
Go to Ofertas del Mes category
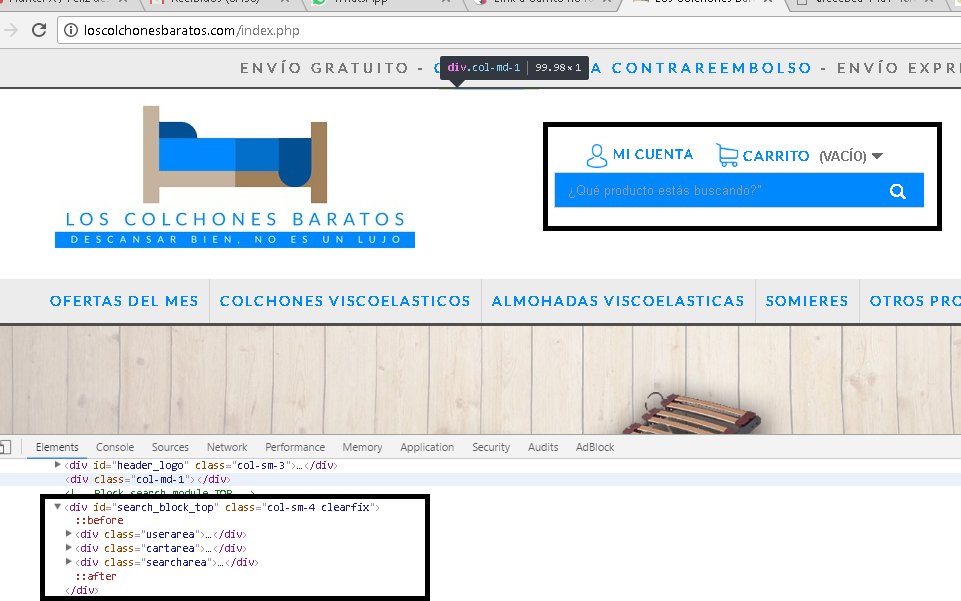click(x=124, y=301)
